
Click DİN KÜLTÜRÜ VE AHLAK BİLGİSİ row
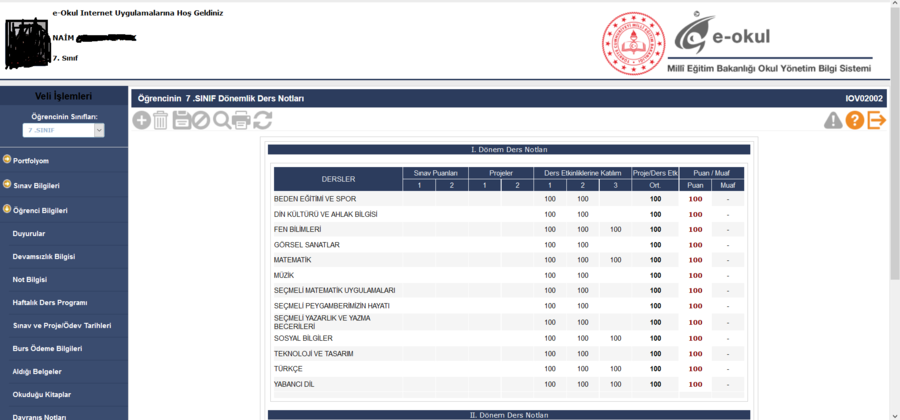click(509, 215)
